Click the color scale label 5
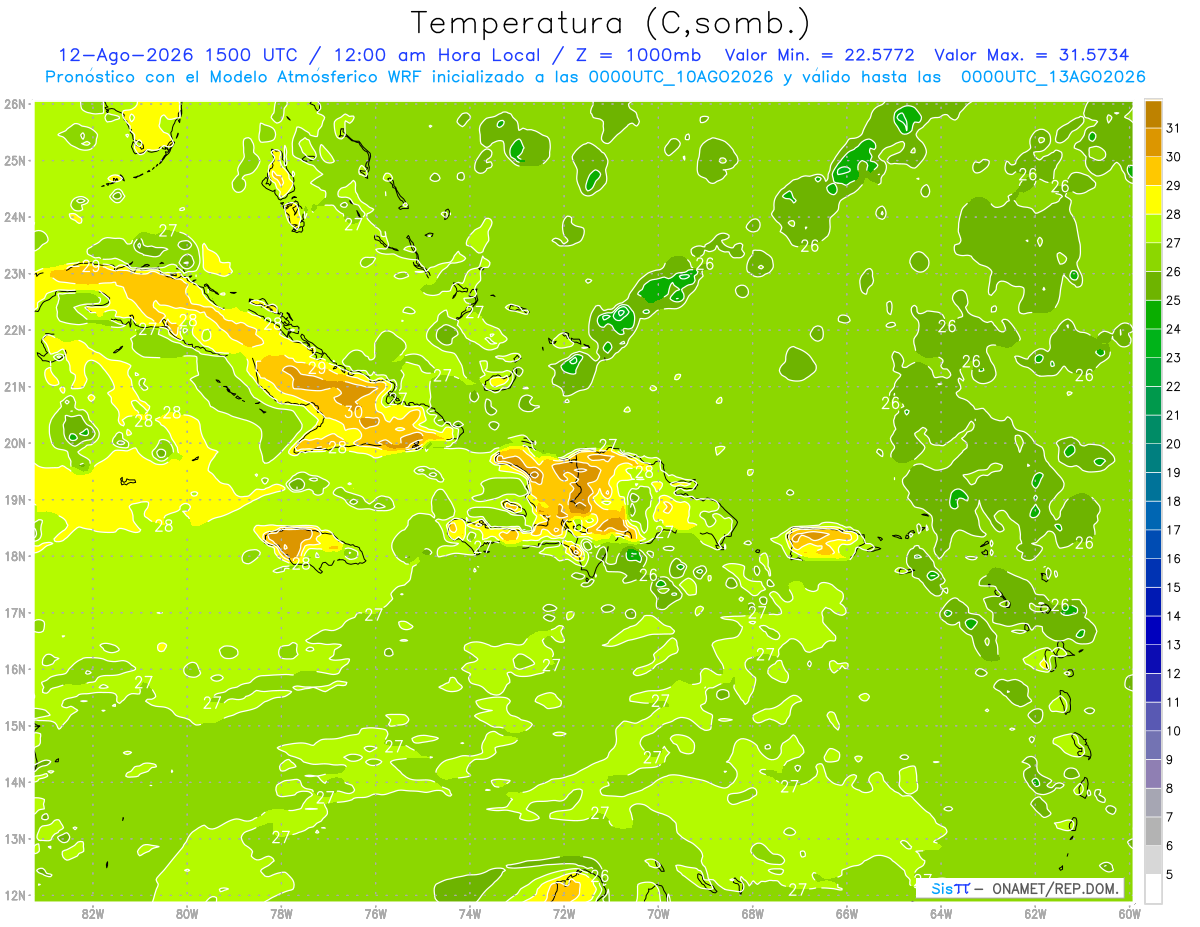 (1170, 875)
